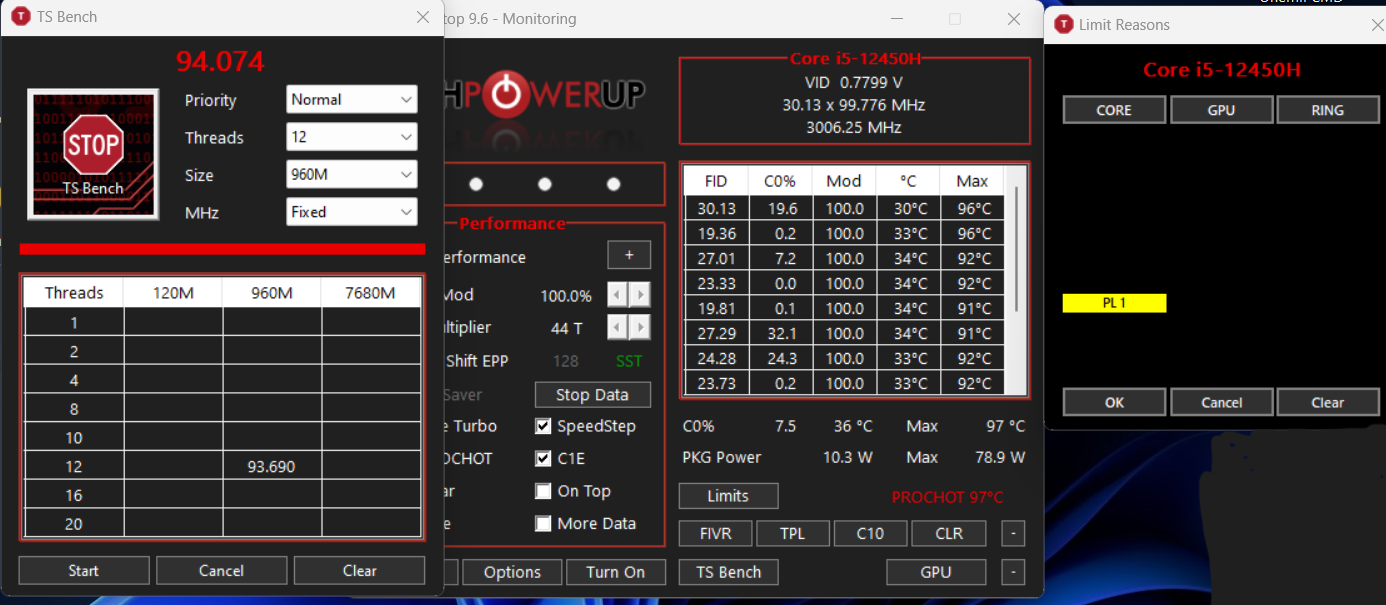The image size is (1386, 605).
Task: Click Clear in TS Bench window
Action: click(x=360, y=570)
